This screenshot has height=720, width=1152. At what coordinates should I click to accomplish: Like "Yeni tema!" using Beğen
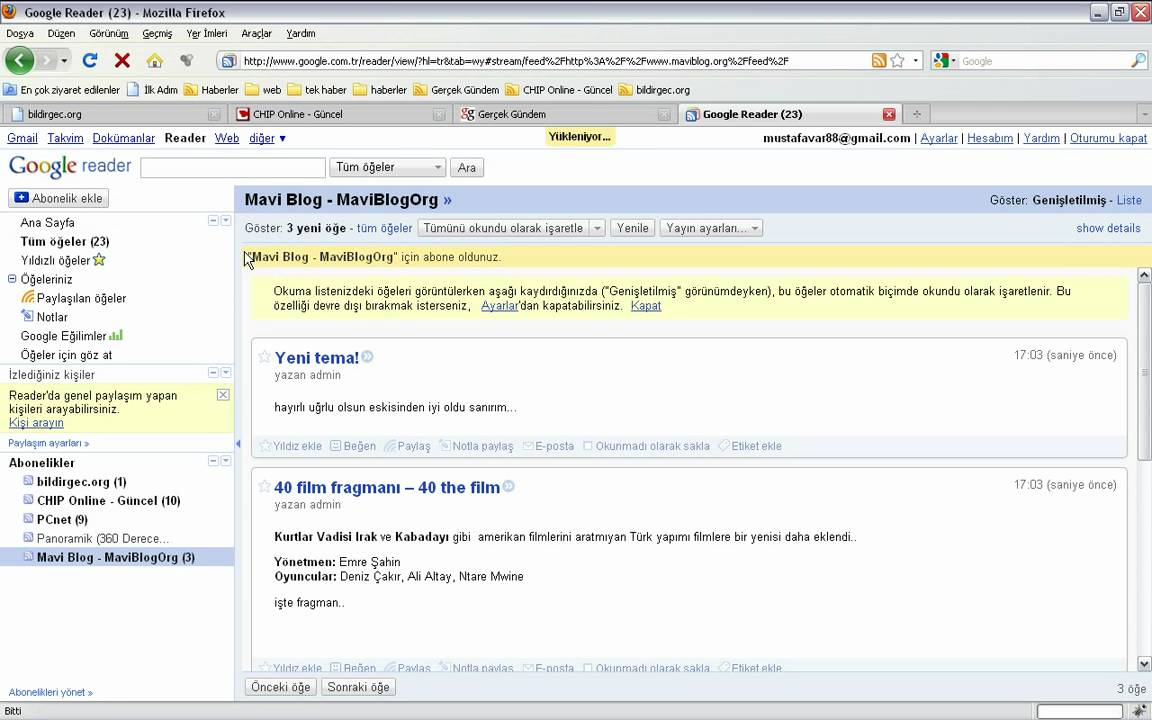[353, 446]
